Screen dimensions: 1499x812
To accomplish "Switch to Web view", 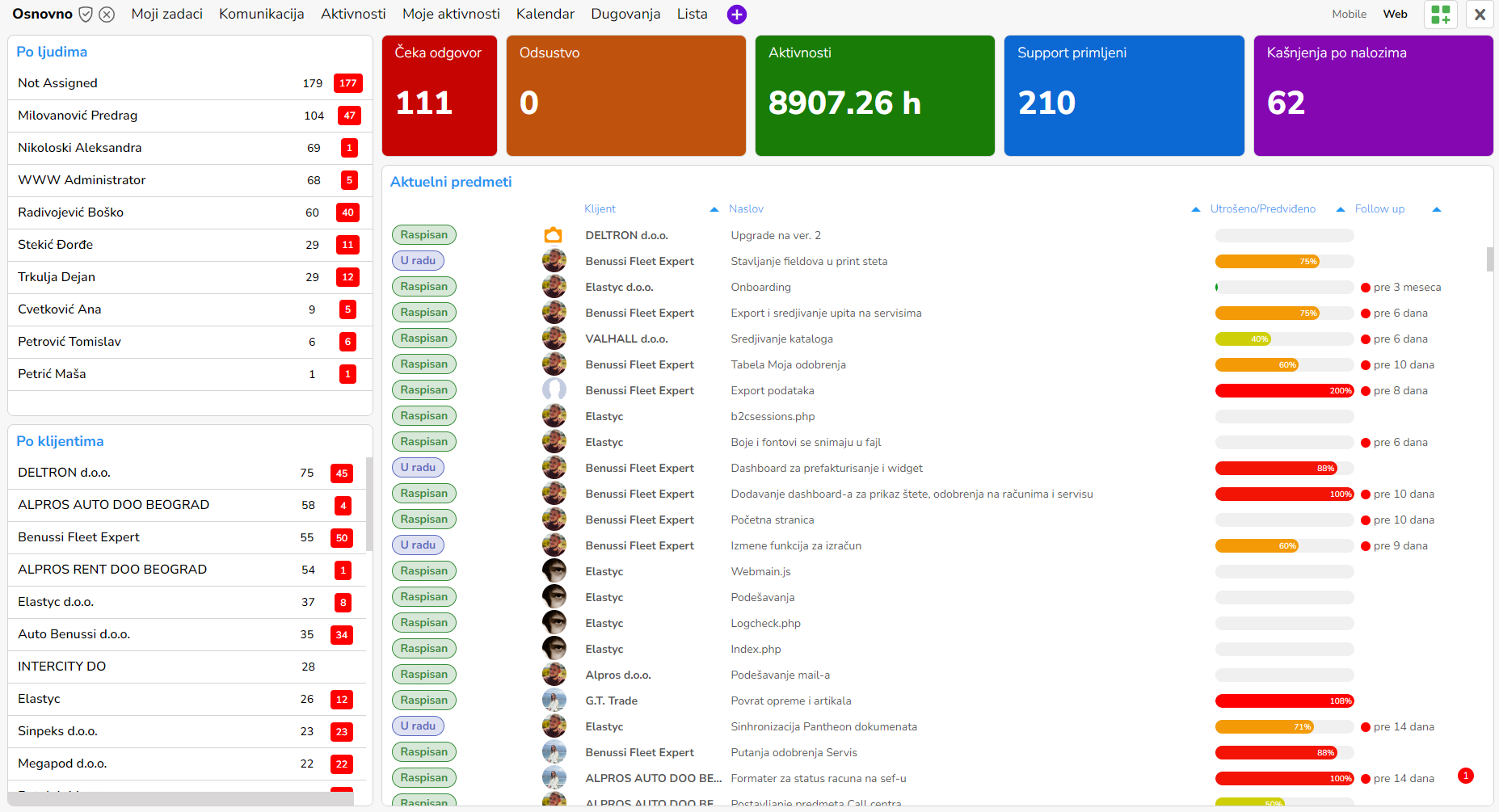I will 1395,15.
